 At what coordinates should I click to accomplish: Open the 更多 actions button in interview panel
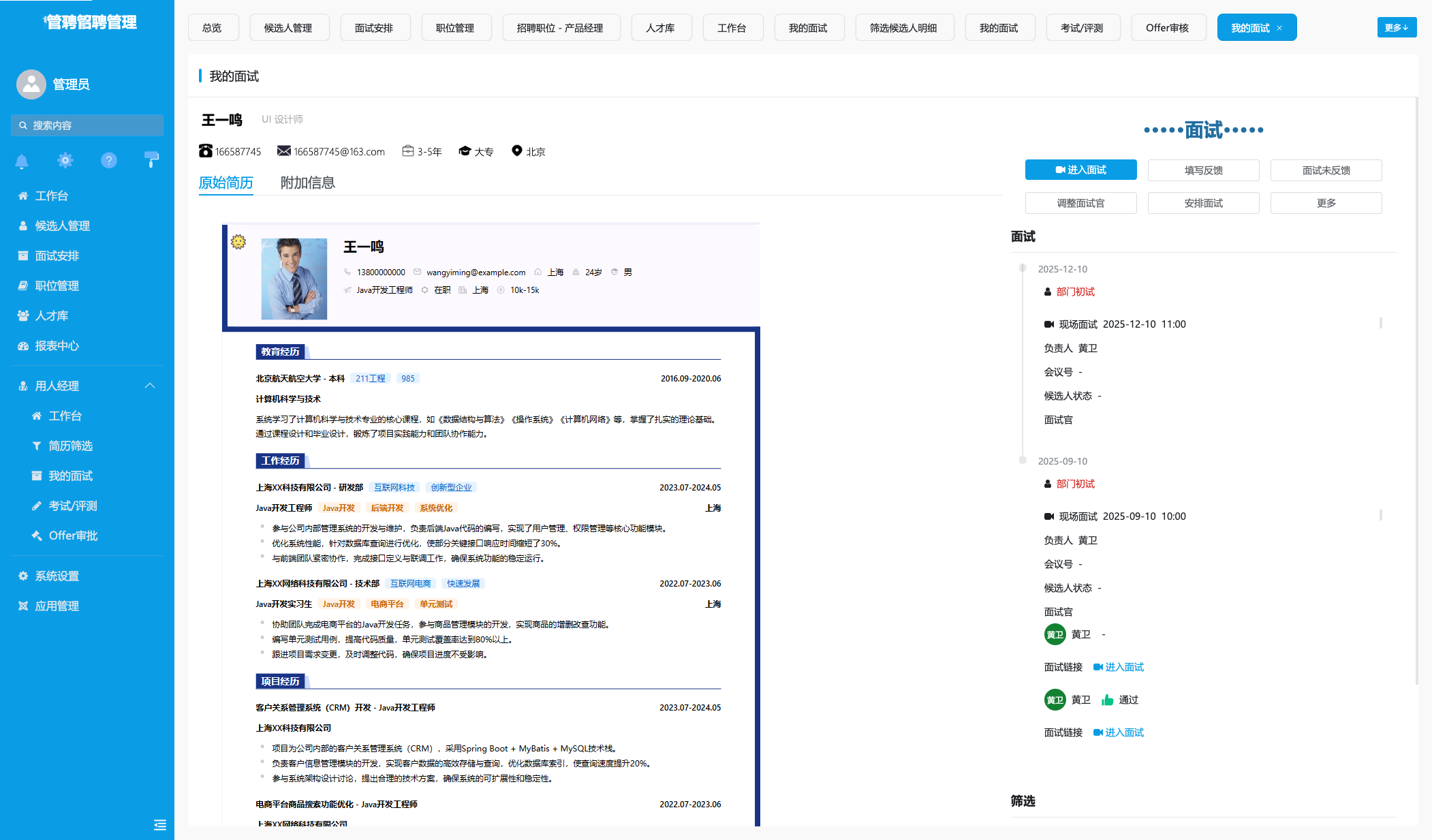(x=1326, y=203)
